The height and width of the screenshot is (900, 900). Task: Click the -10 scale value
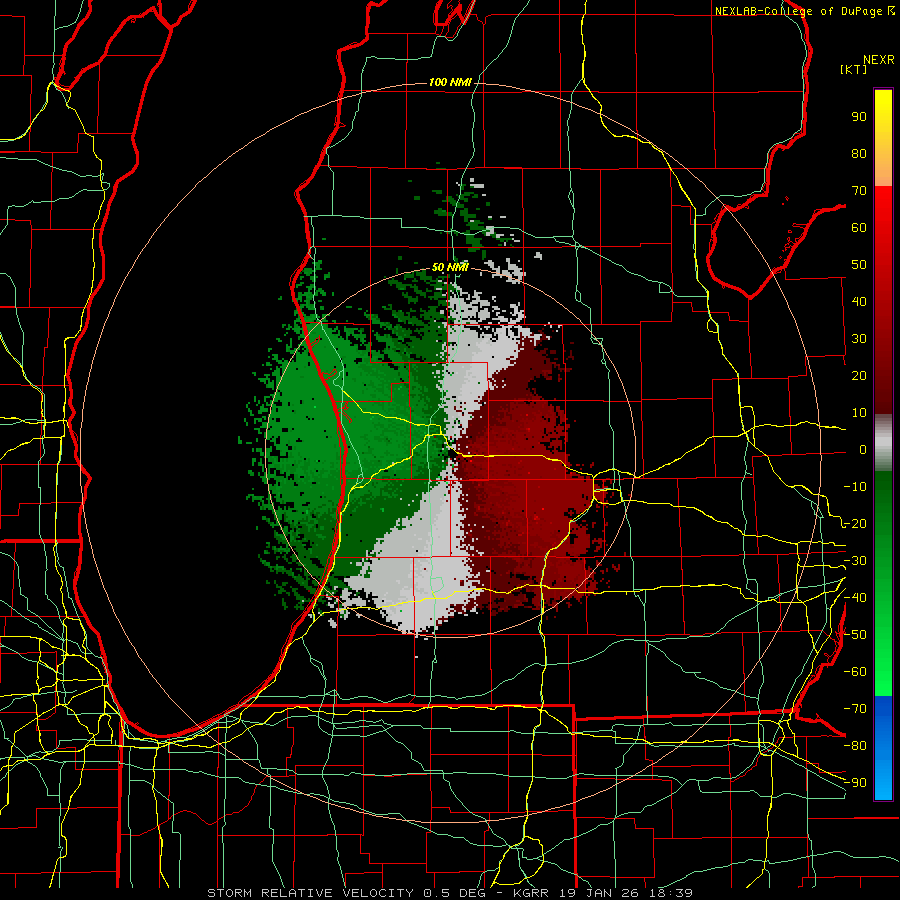pos(855,487)
